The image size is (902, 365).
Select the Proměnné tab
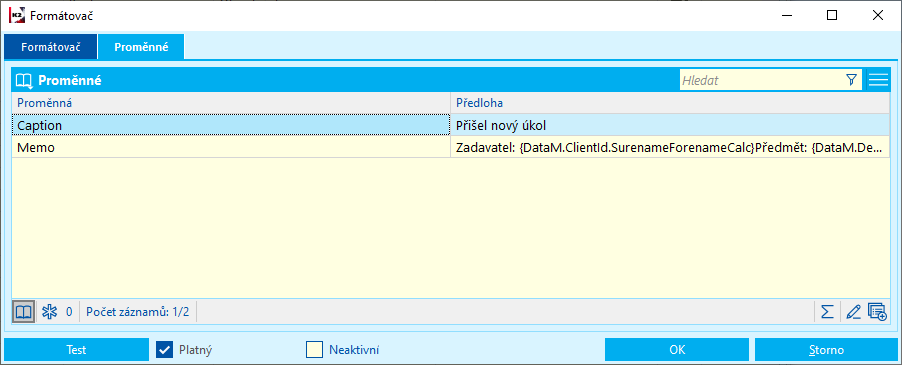coord(142,47)
